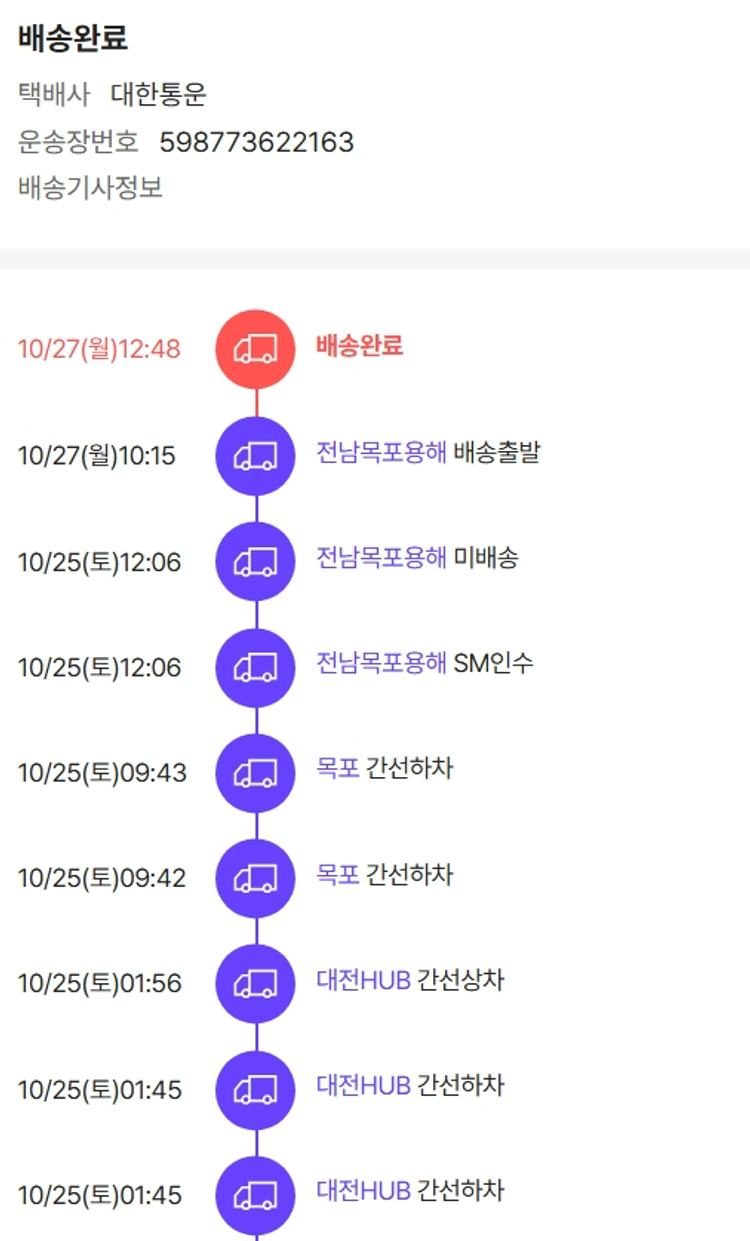Click the red truck icon for 배송완료
This screenshot has width=750, height=1241.
coord(256,349)
